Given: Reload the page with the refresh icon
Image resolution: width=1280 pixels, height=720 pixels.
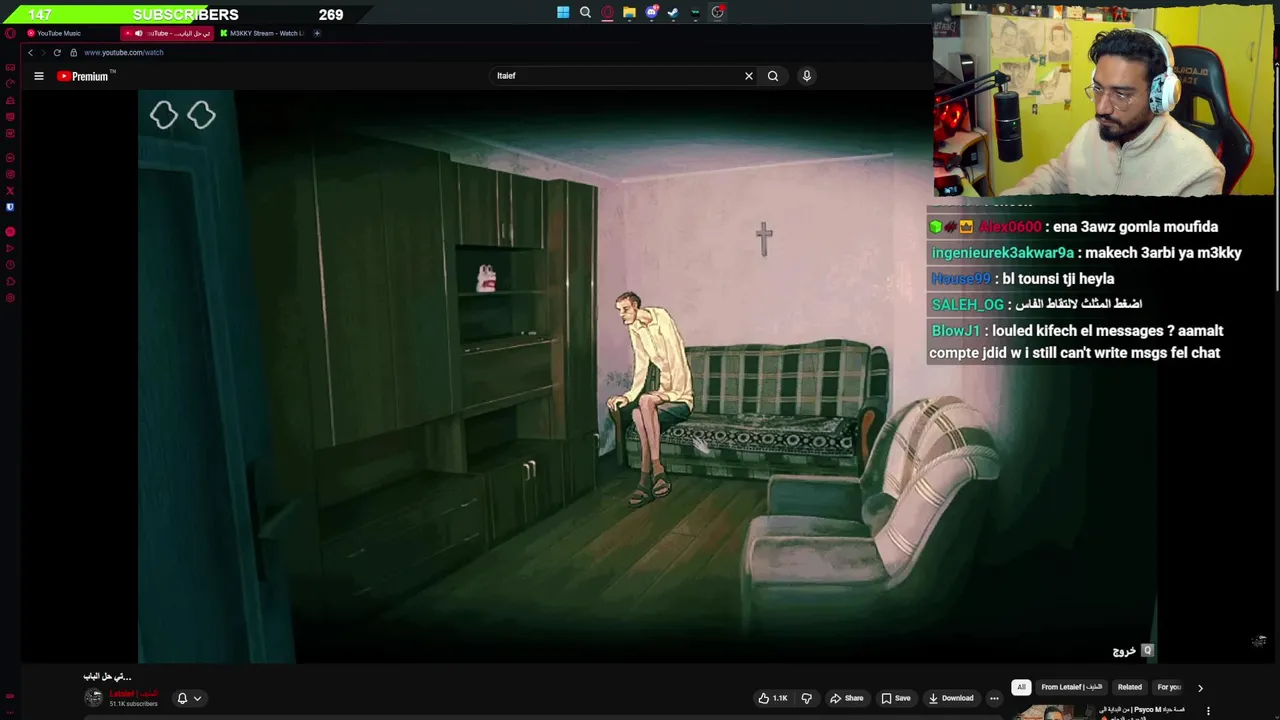Looking at the screenshot, I should (x=57, y=52).
